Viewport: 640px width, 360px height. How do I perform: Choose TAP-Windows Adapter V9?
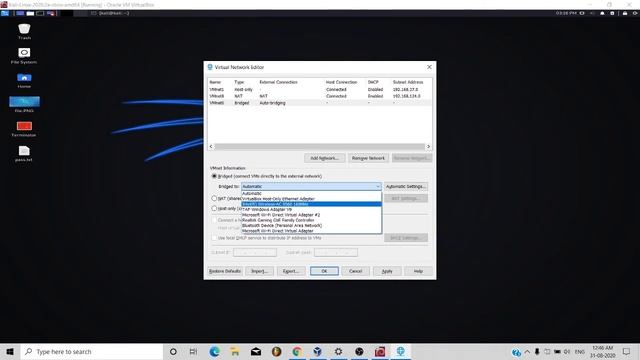point(311,209)
